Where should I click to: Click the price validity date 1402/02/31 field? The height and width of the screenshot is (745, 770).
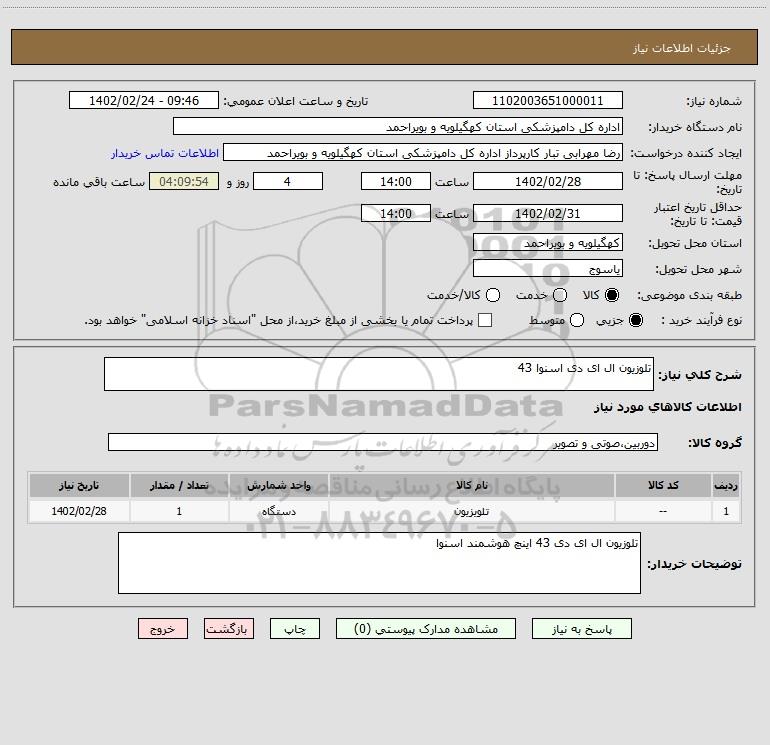pyautogui.click(x=548, y=213)
